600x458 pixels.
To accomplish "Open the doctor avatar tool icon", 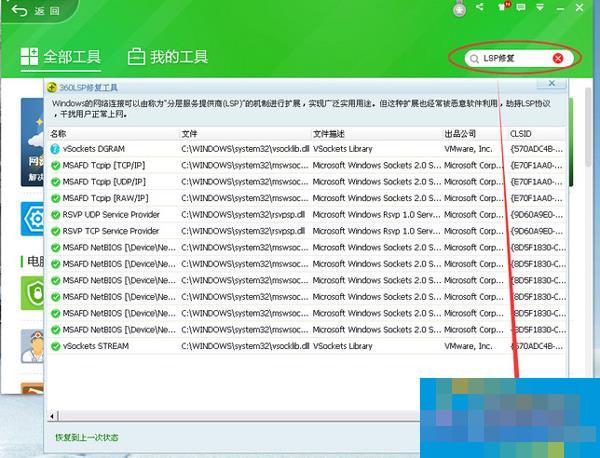I will (33, 346).
